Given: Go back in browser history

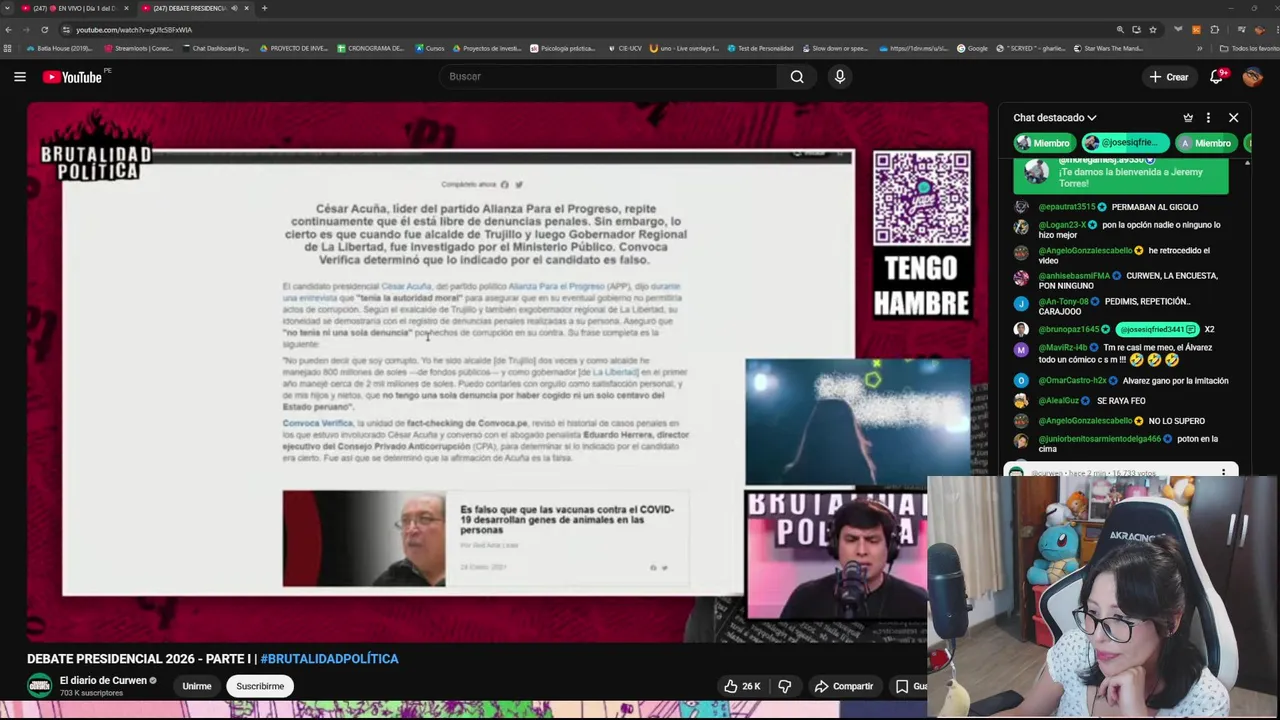Looking at the screenshot, I should [x=9, y=30].
